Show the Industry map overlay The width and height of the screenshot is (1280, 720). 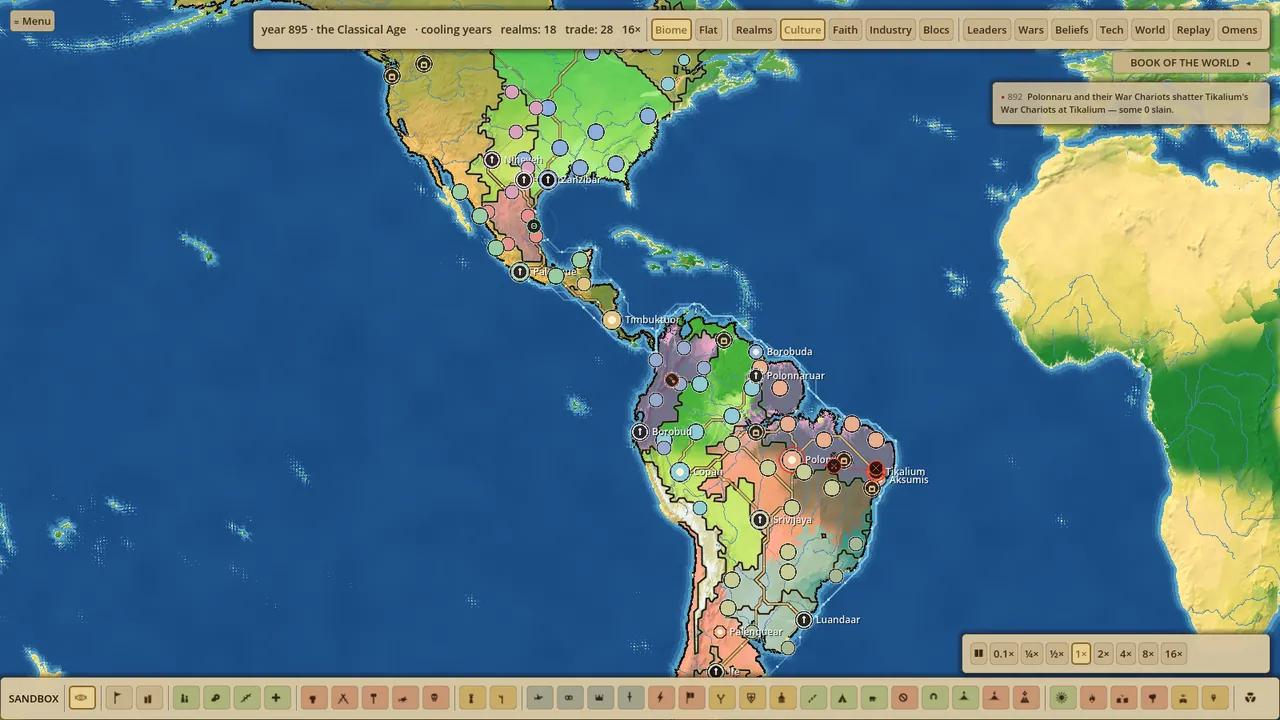[x=890, y=30]
